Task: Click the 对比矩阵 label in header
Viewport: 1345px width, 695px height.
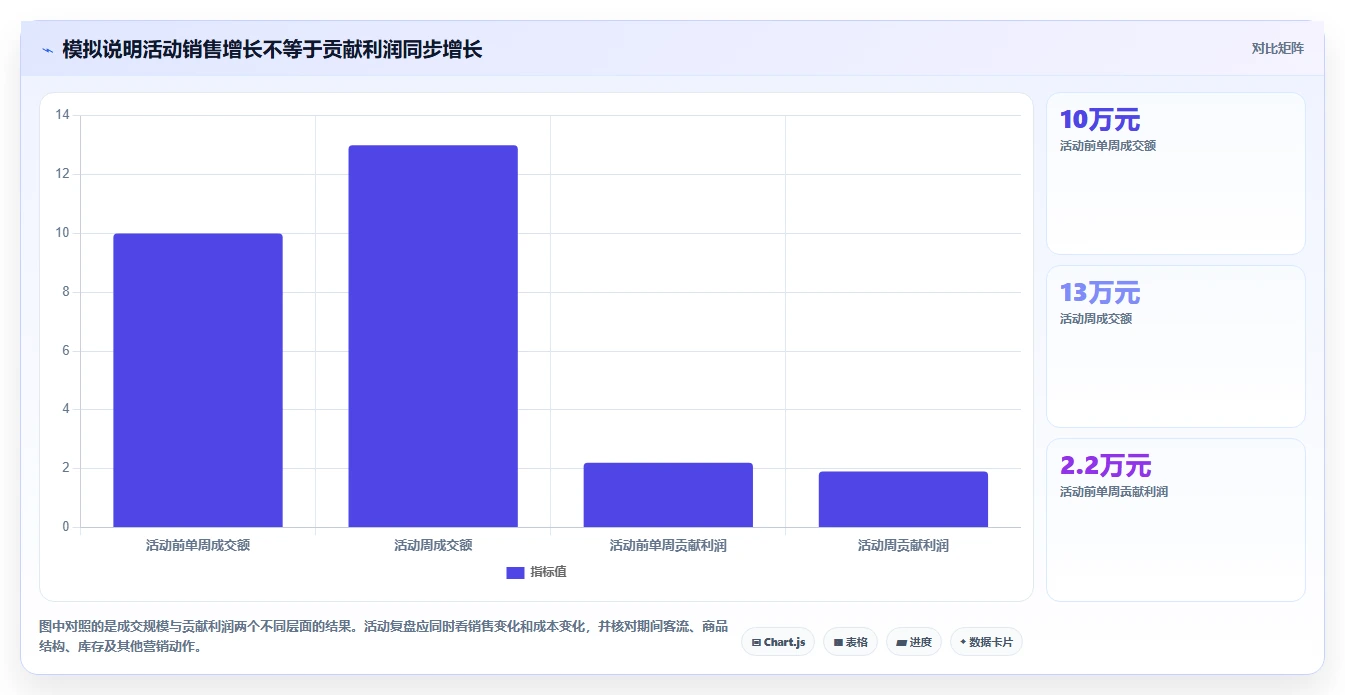Action: 1277,48
